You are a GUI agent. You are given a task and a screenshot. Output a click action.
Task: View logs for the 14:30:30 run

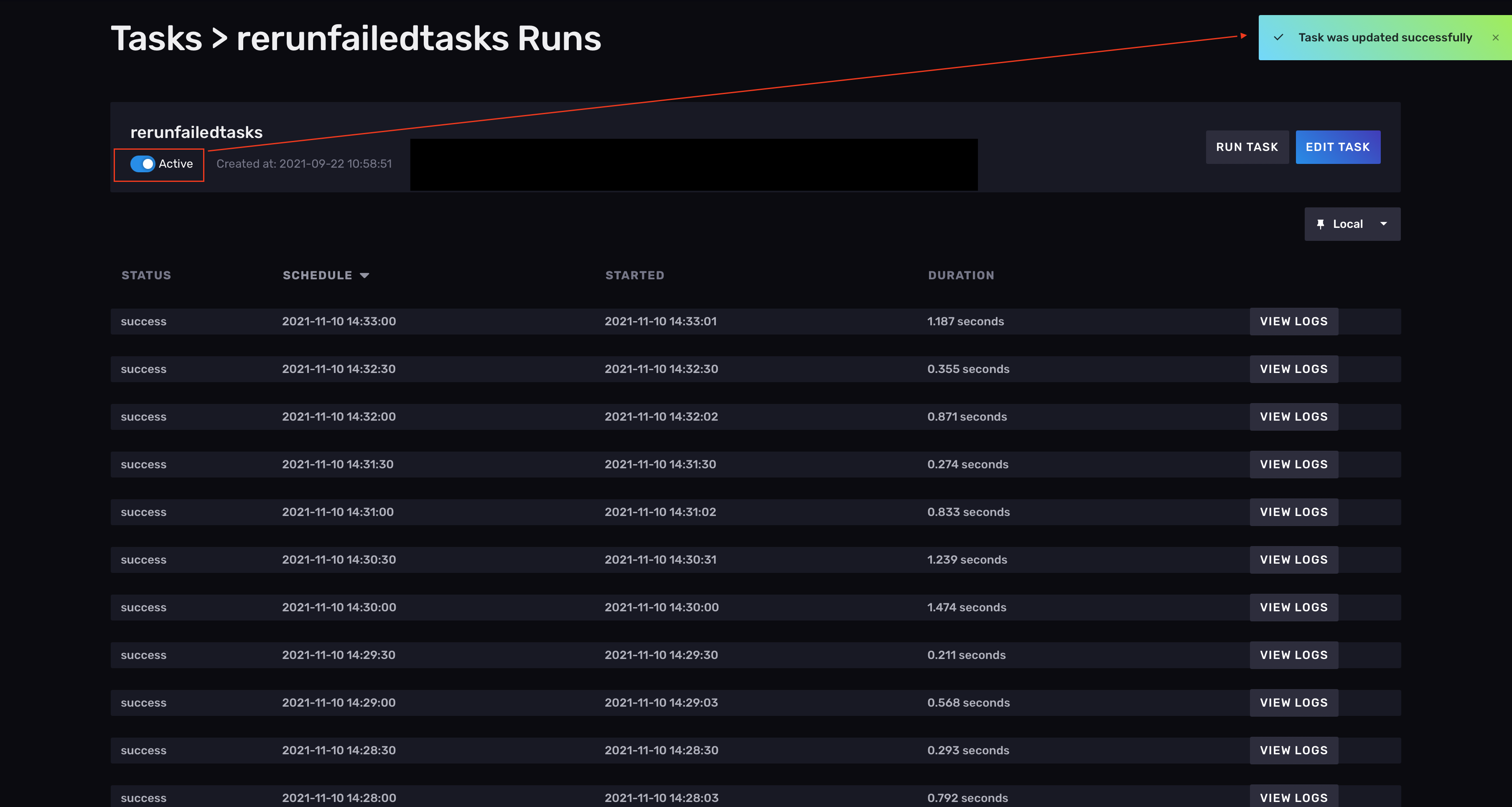point(1294,559)
